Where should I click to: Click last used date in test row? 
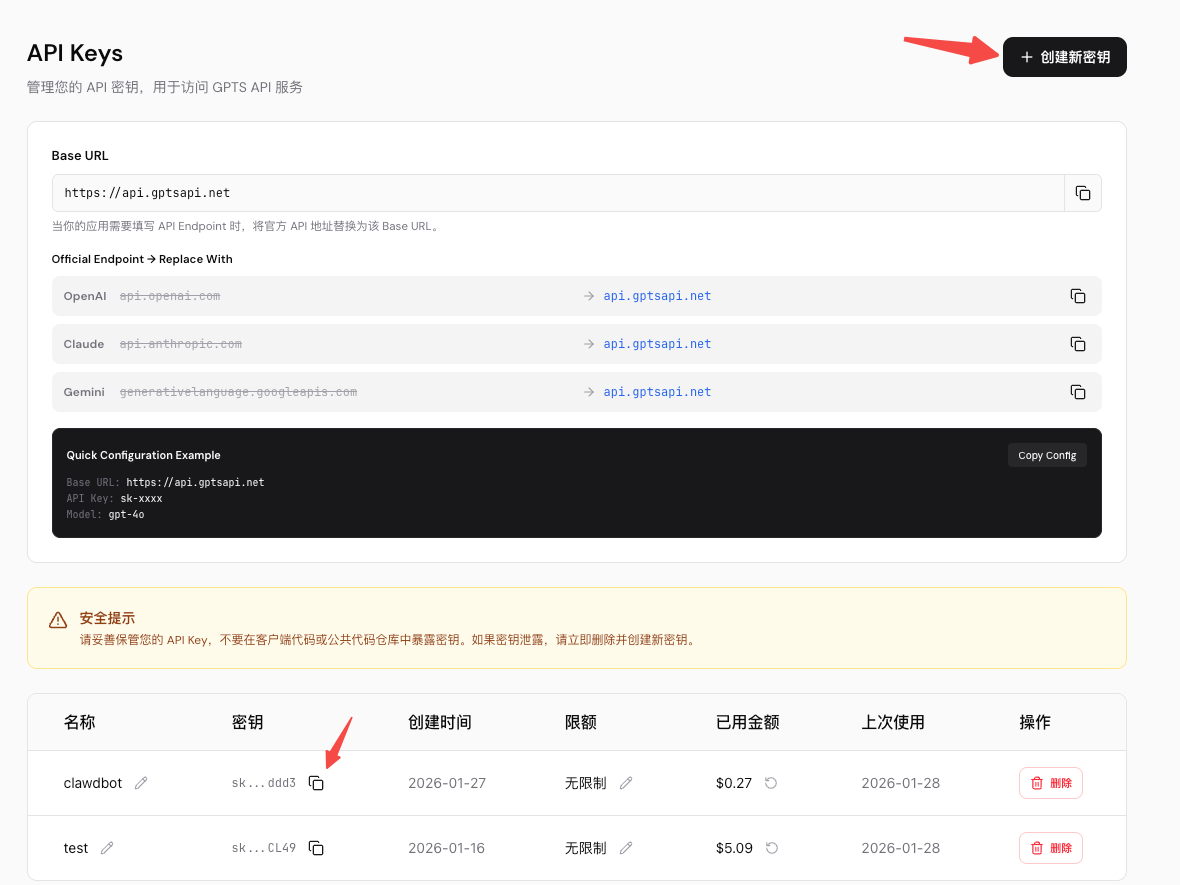click(x=901, y=848)
